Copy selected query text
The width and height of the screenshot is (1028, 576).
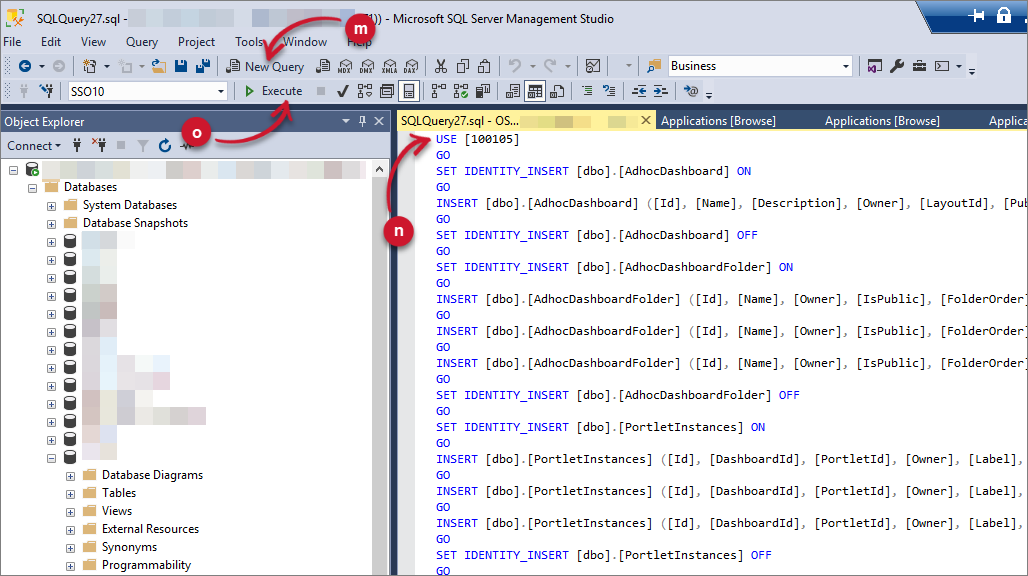462,66
